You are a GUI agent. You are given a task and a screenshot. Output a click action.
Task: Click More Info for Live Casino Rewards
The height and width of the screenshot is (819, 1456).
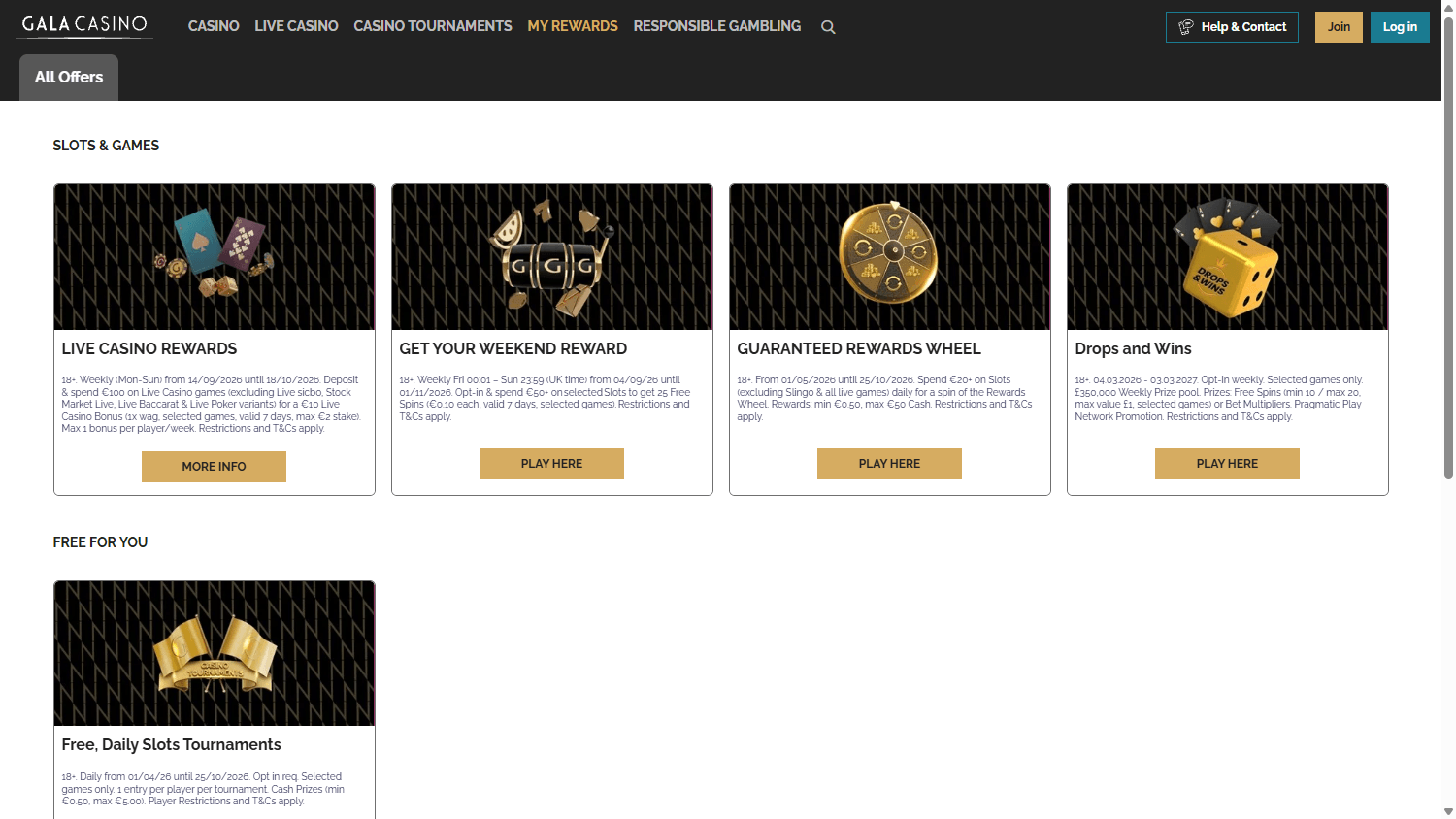(214, 467)
